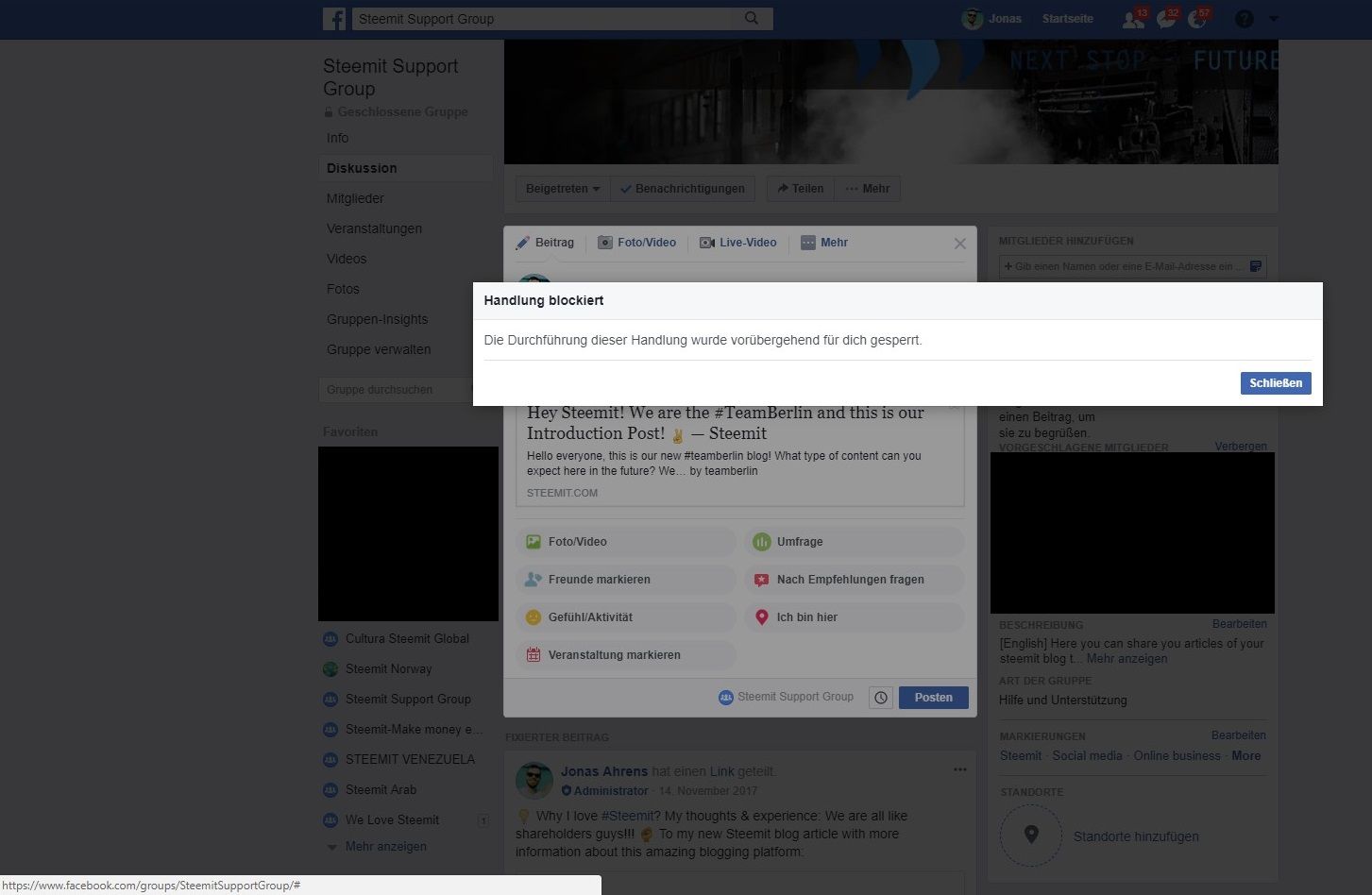Click Cultura Steemit Global group icon

330,639
